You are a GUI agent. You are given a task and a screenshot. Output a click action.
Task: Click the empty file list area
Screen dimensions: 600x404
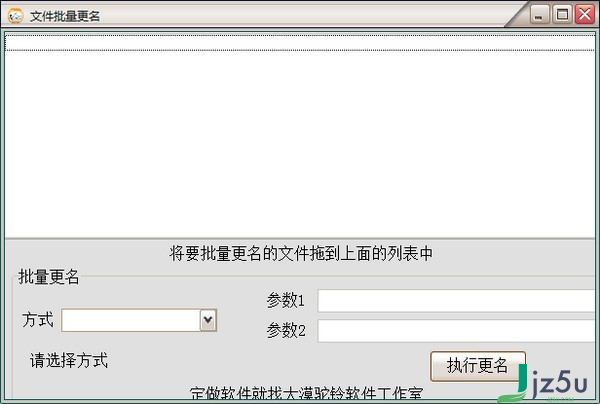300,143
